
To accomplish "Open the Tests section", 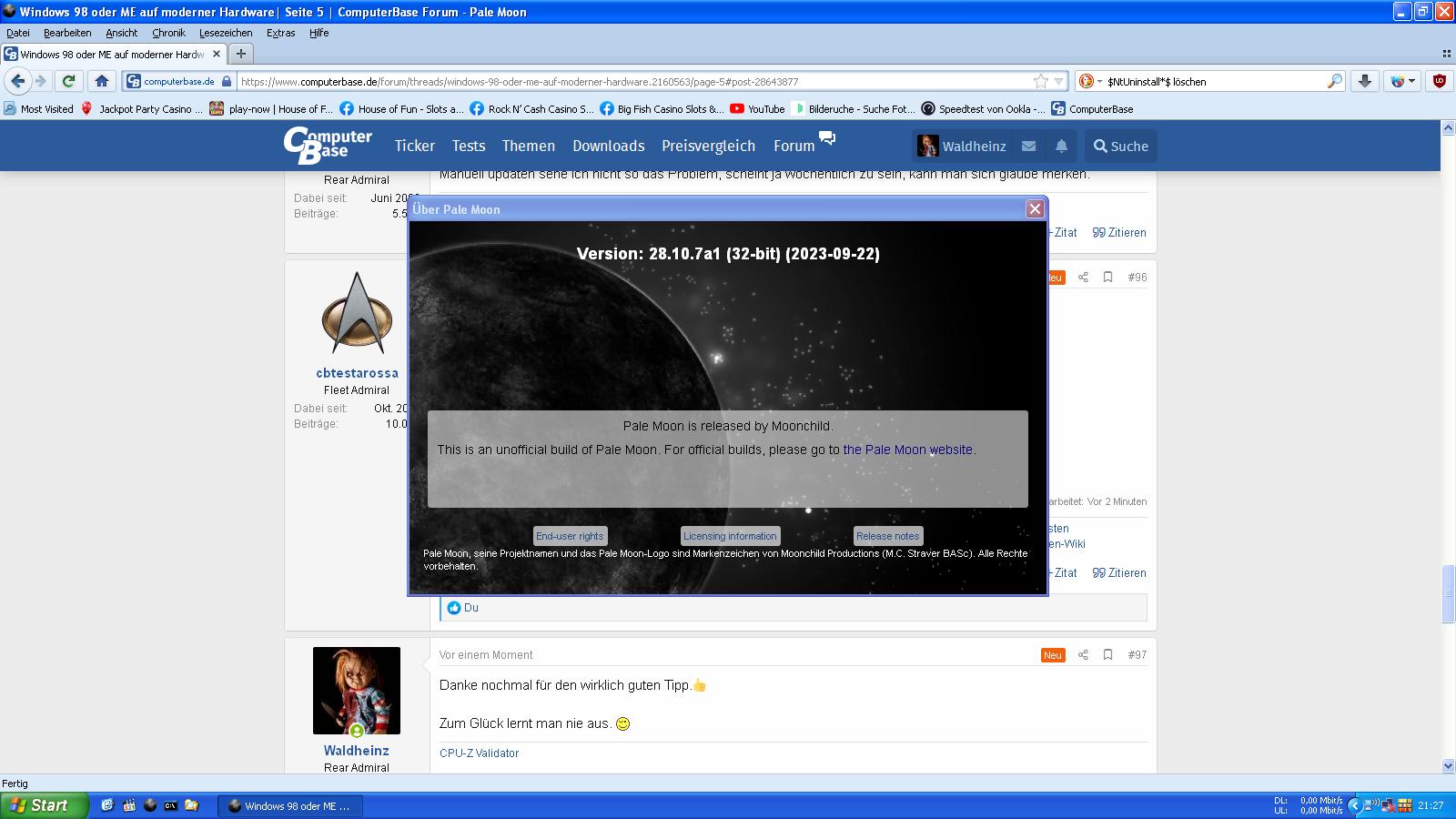I will click(469, 146).
